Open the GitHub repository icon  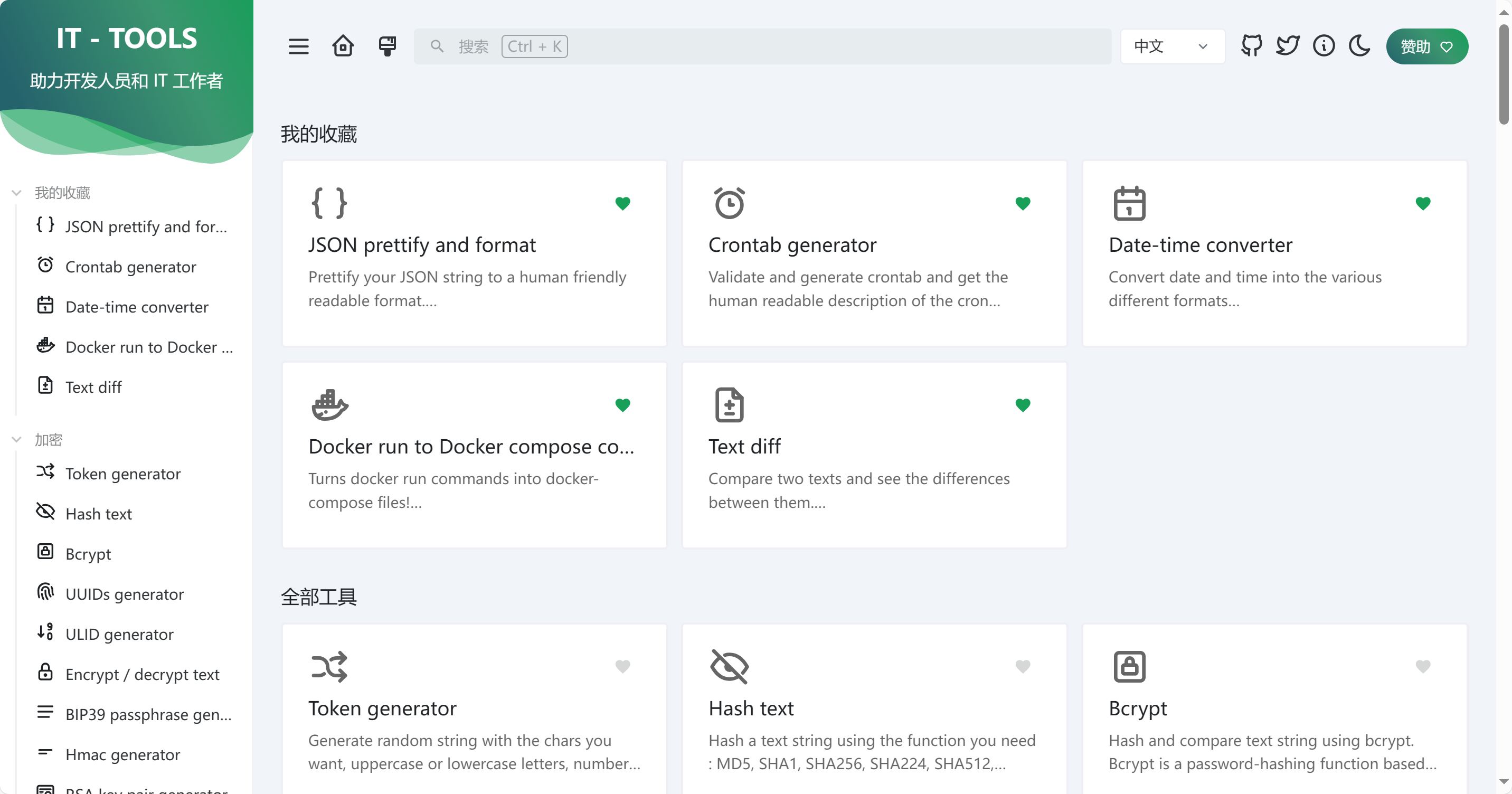point(1251,46)
